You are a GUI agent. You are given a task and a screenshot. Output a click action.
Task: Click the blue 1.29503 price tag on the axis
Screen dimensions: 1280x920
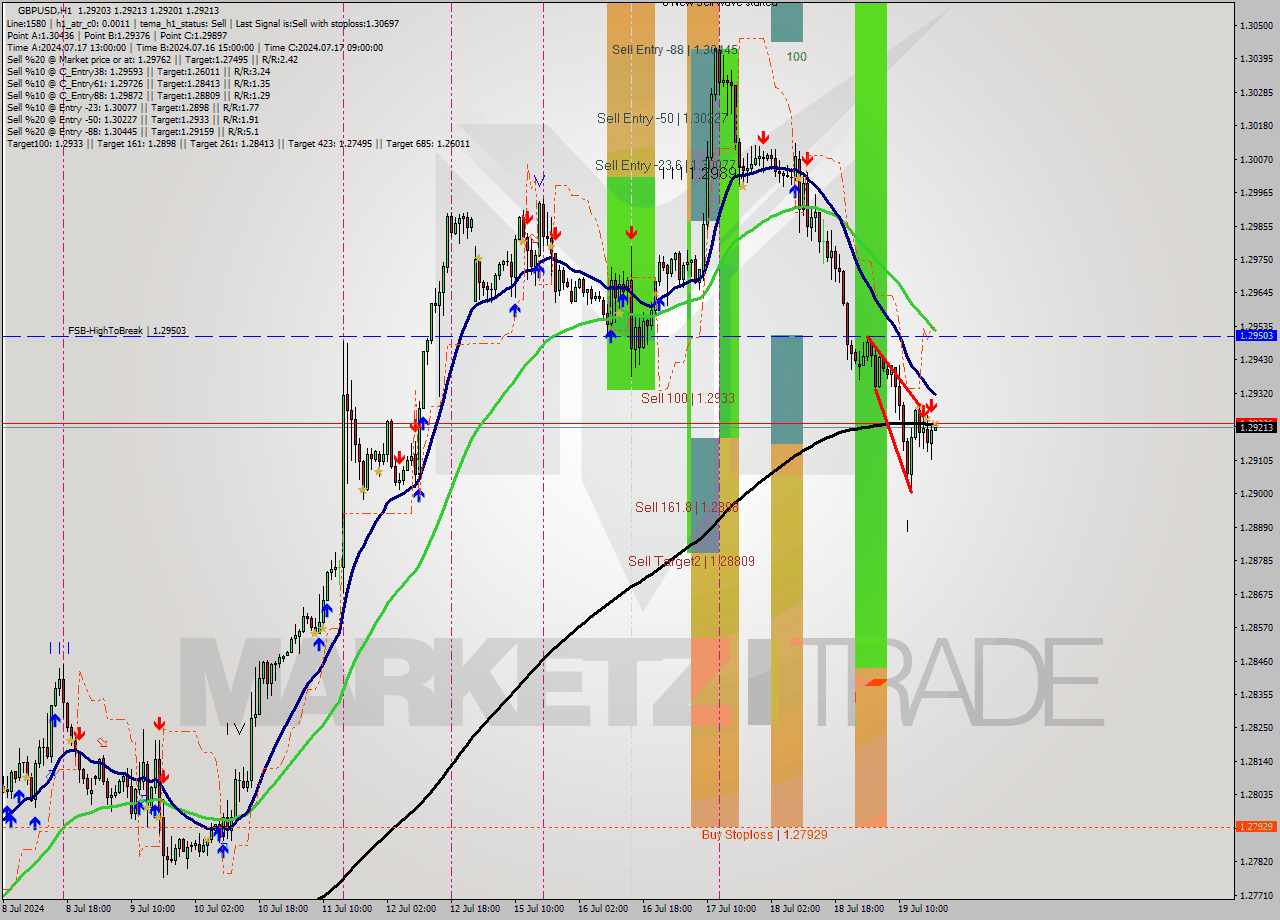(1256, 336)
